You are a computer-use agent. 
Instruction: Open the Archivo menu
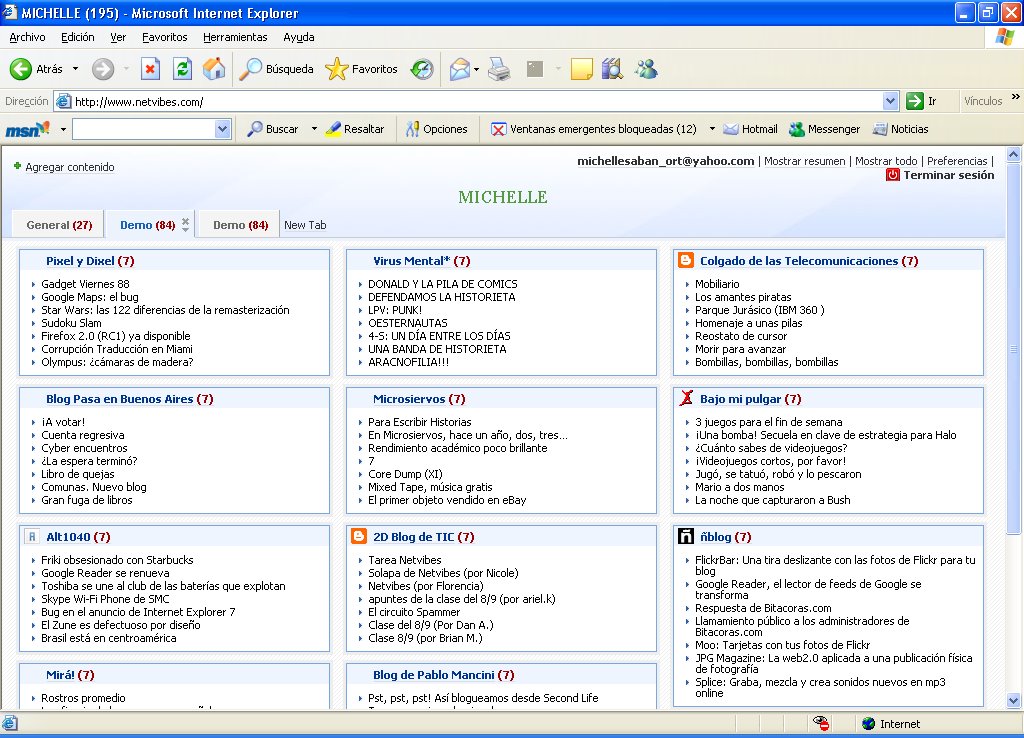tap(27, 37)
